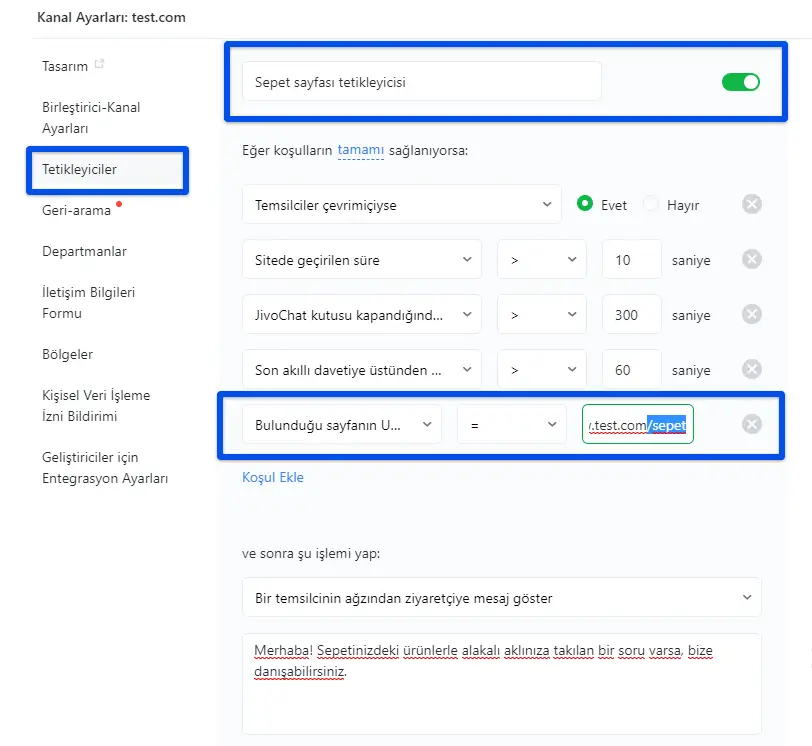Expand the action dropdown 'Bir temsilcinin ağzından...'
Image resolution: width=812 pixels, height=746 pixels.
coord(501,598)
